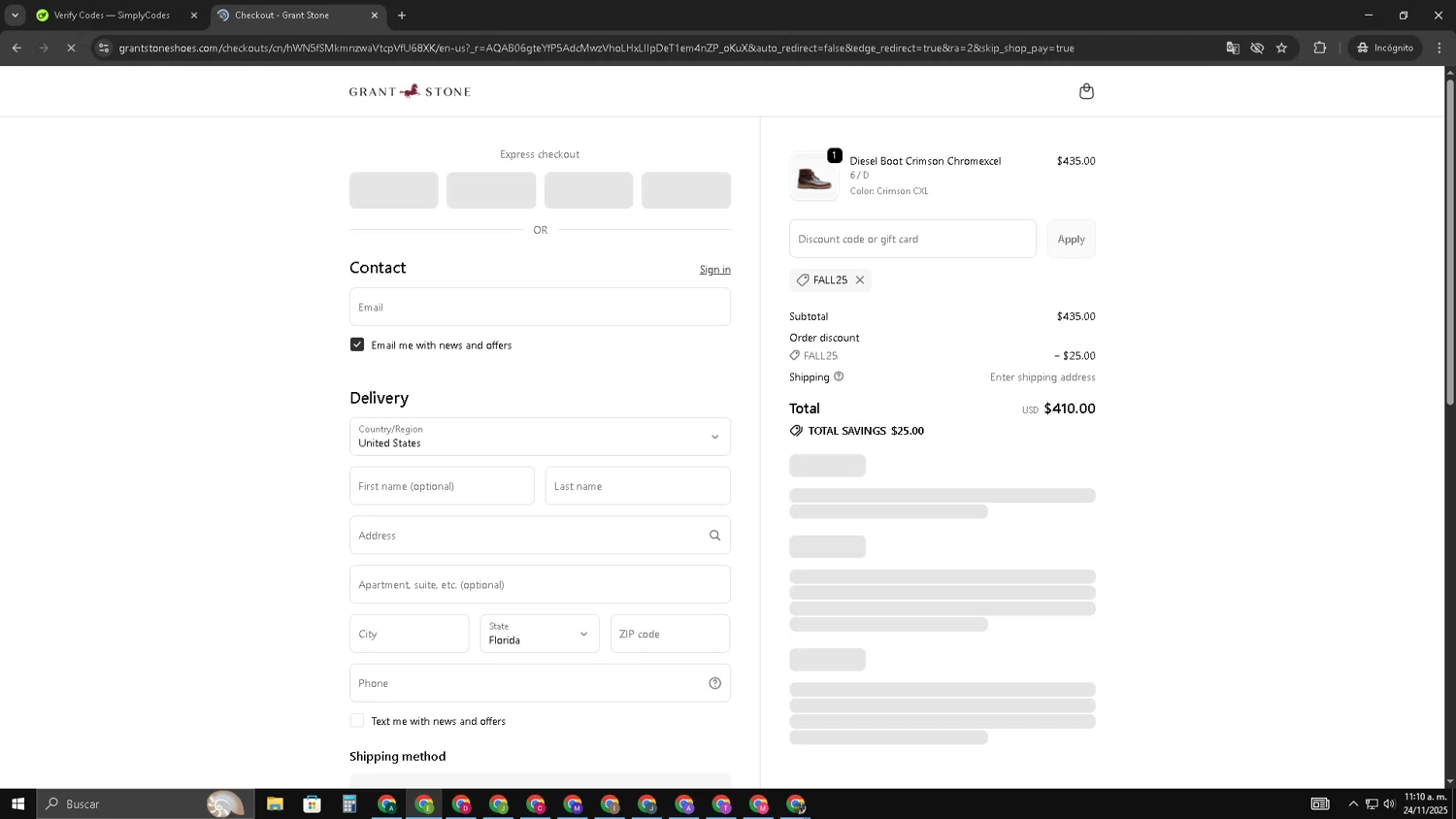
Task: Open a new browser tab
Action: coord(402,16)
